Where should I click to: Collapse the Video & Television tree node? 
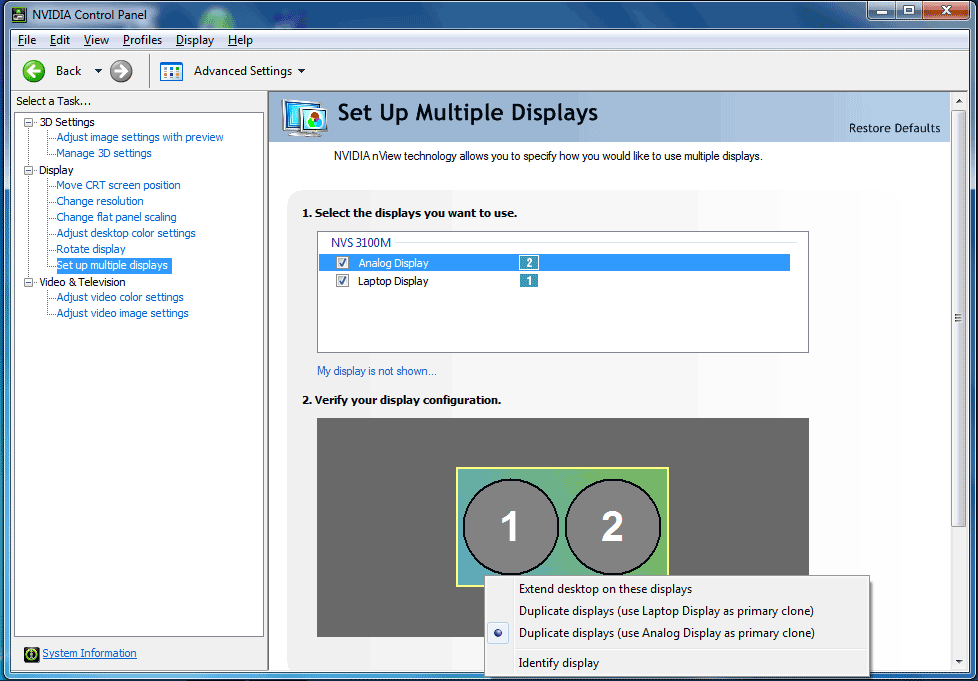tap(28, 283)
